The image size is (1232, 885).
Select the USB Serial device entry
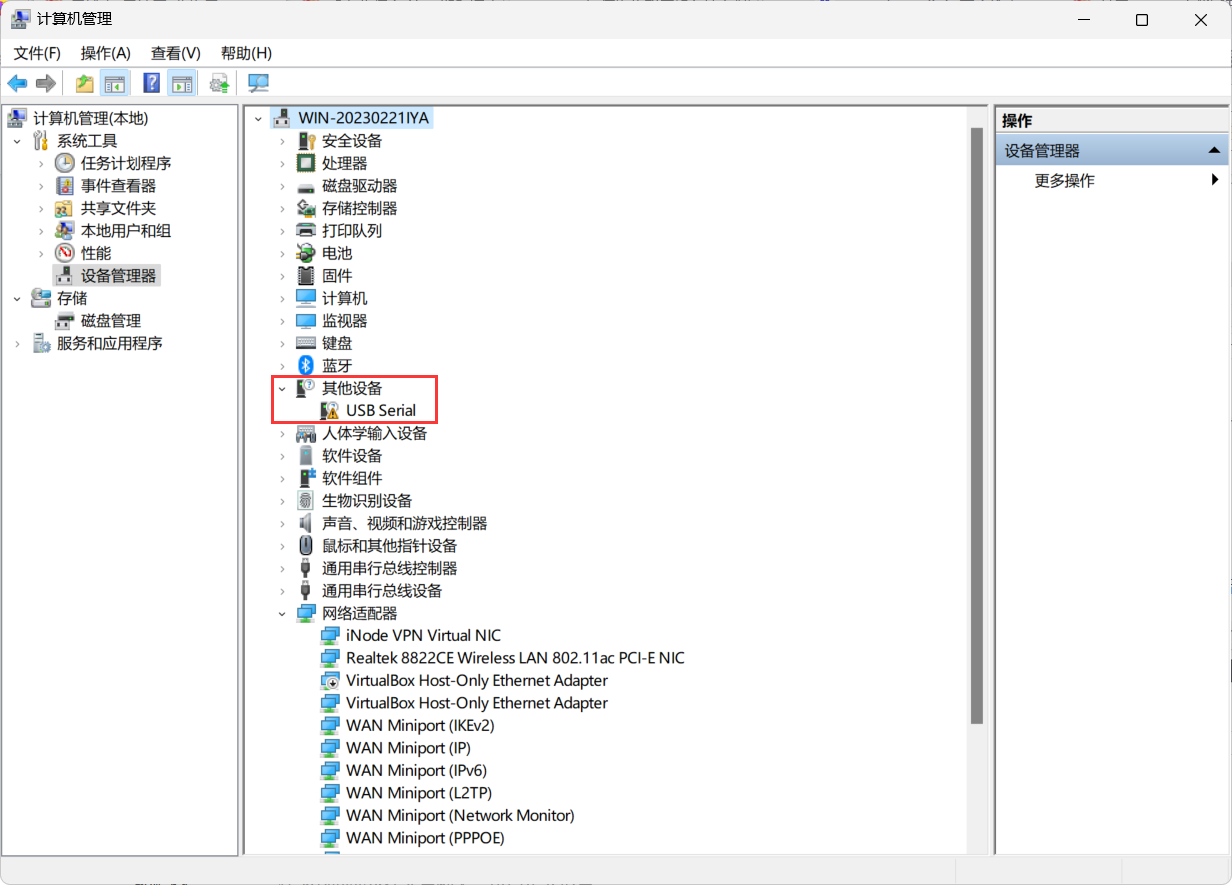(381, 411)
